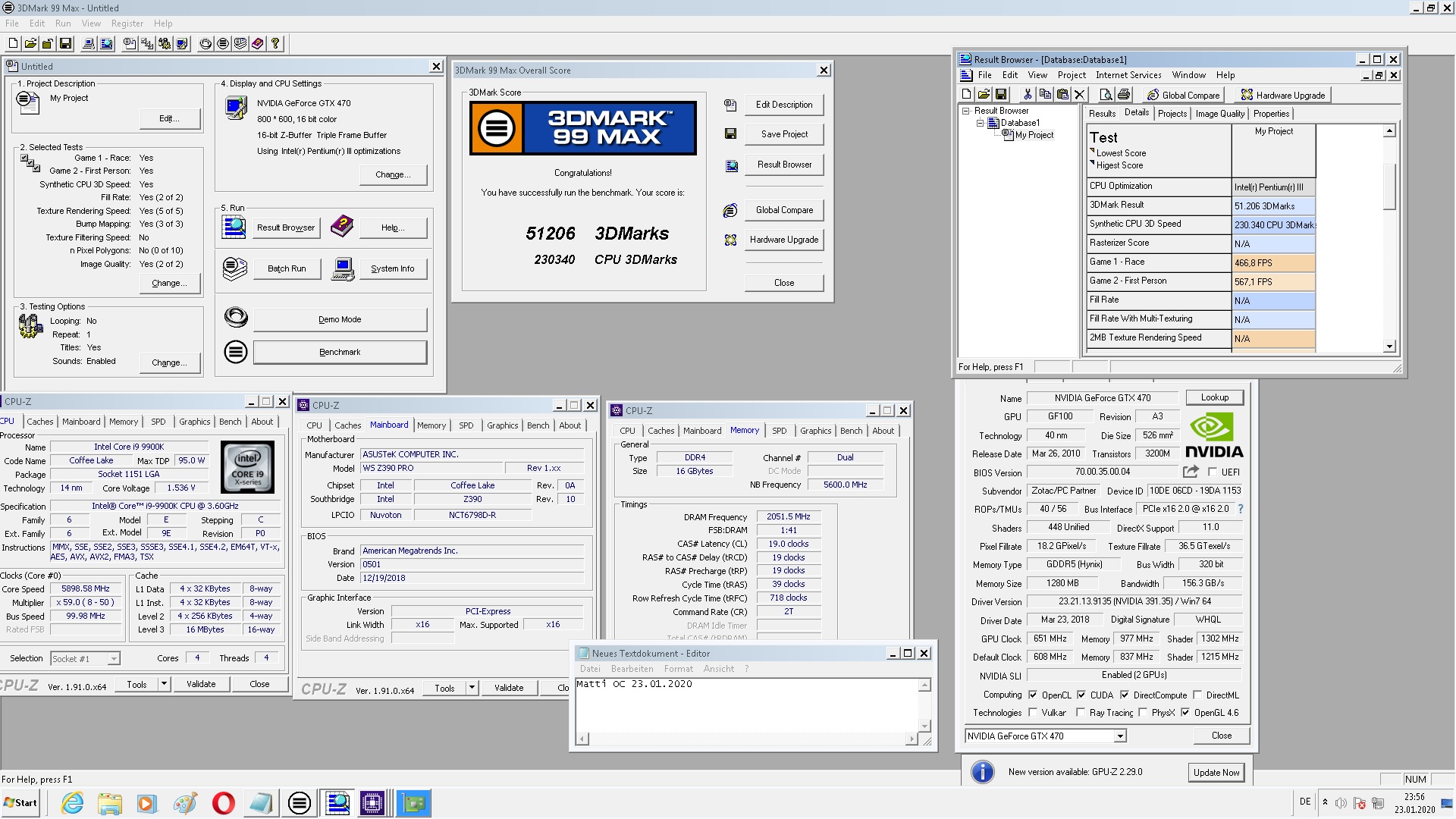Switch to the Caches tab in the CPU tab CPU-Z window

[39, 422]
